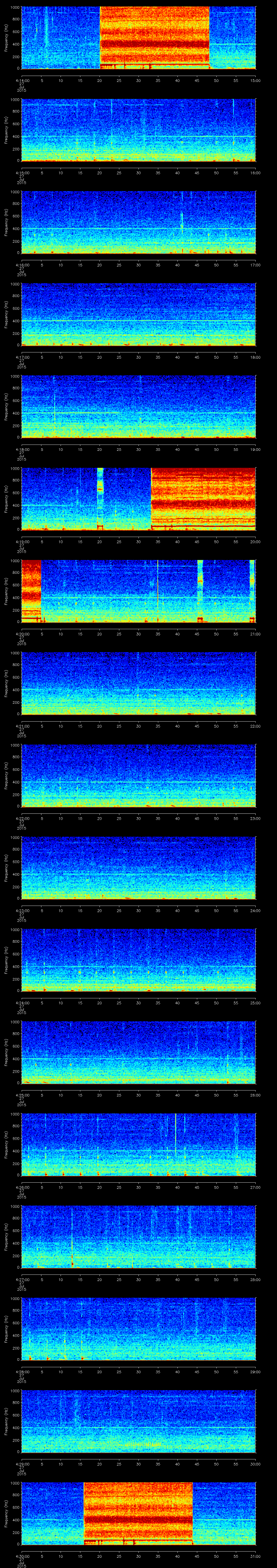
Task: Select the spectrogram panel starting at 4:21:00
Action: 138,683
